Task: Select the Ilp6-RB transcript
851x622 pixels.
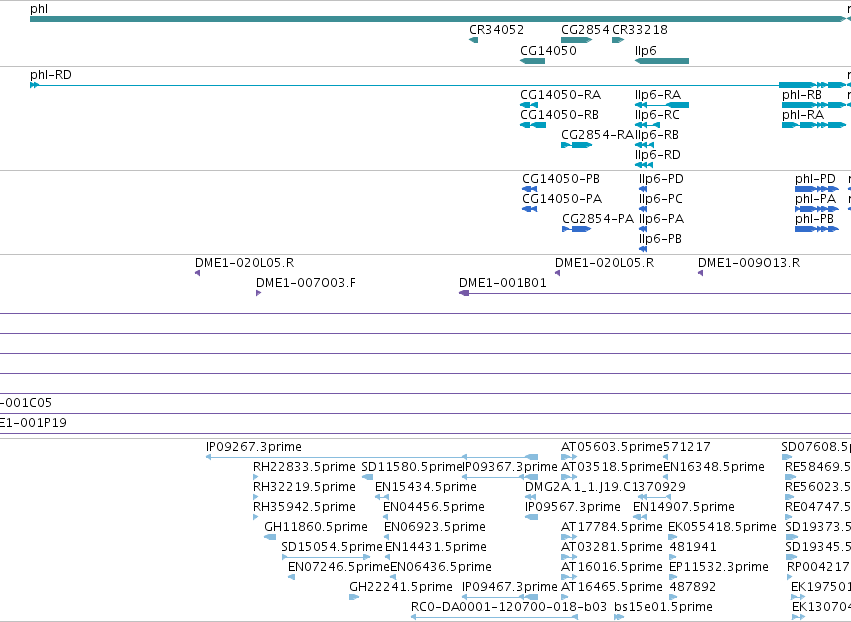Action: (644, 145)
